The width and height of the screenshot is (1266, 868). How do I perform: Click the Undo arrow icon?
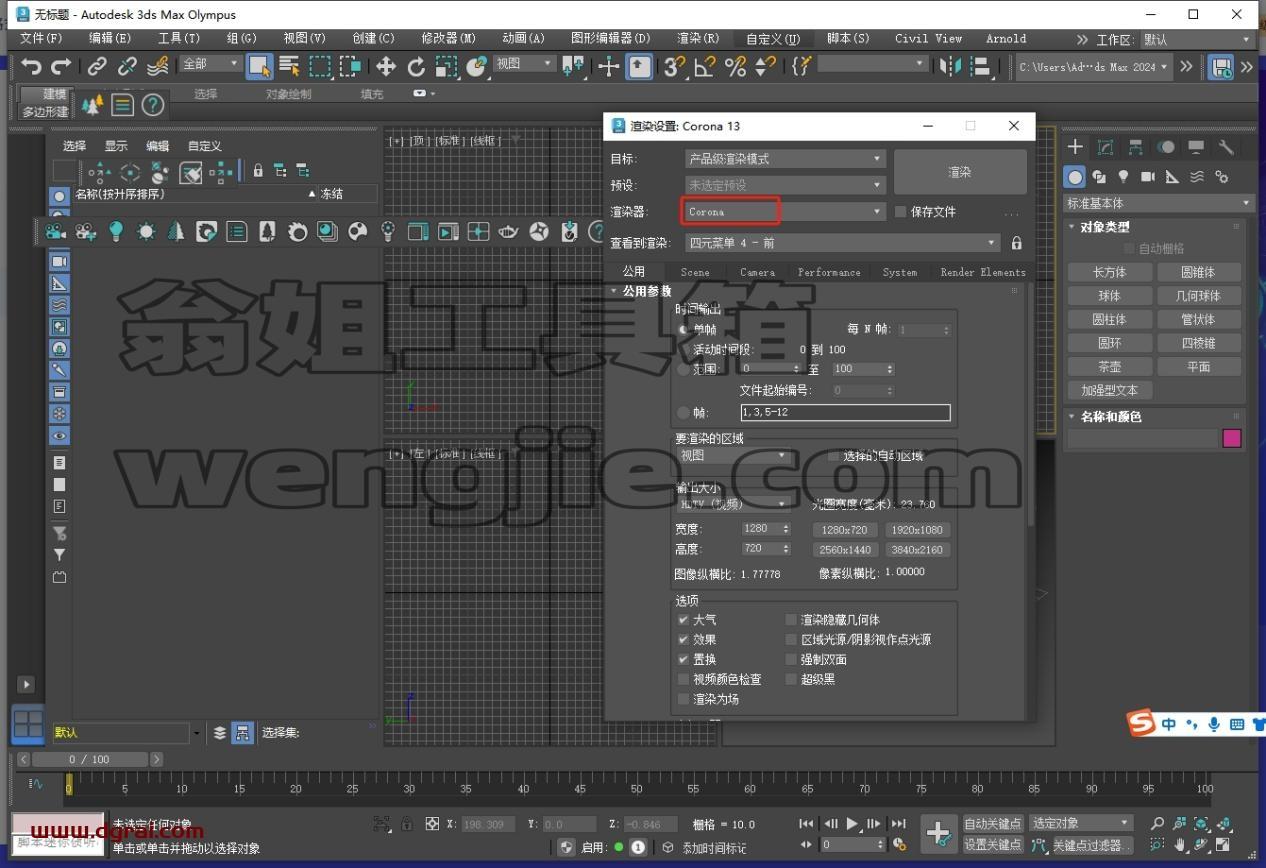pos(31,66)
